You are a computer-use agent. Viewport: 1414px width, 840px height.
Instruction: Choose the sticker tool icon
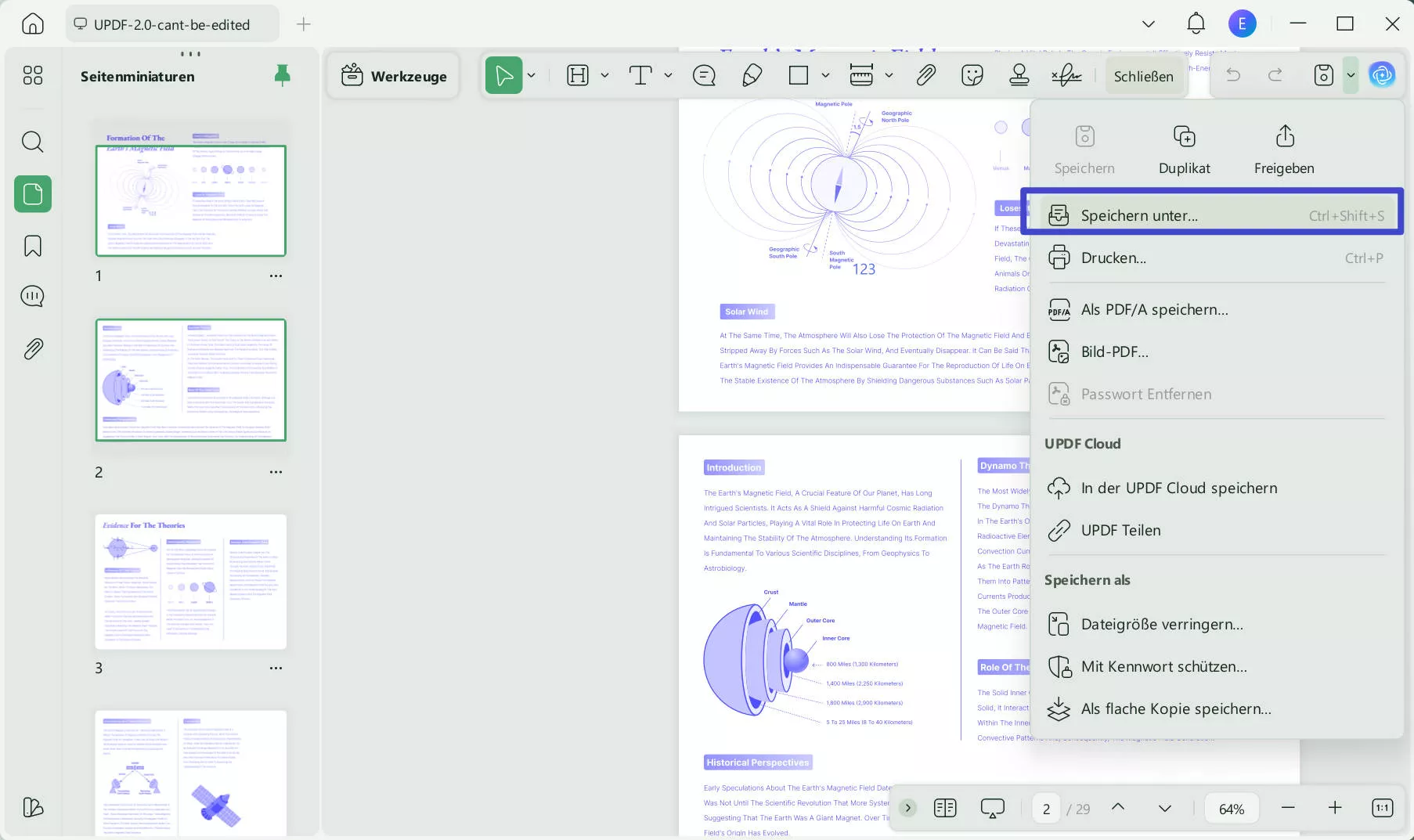[x=972, y=75]
